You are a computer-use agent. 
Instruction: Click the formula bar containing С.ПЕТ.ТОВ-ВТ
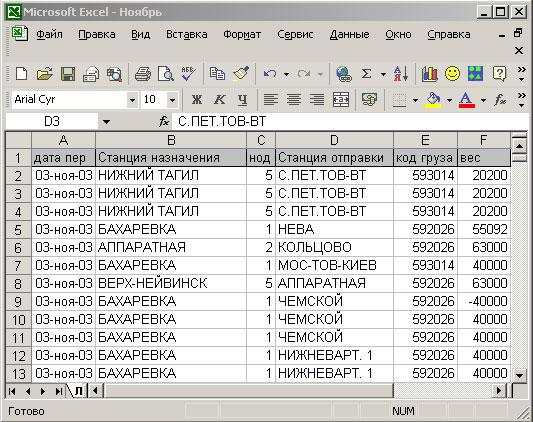point(350,121)
